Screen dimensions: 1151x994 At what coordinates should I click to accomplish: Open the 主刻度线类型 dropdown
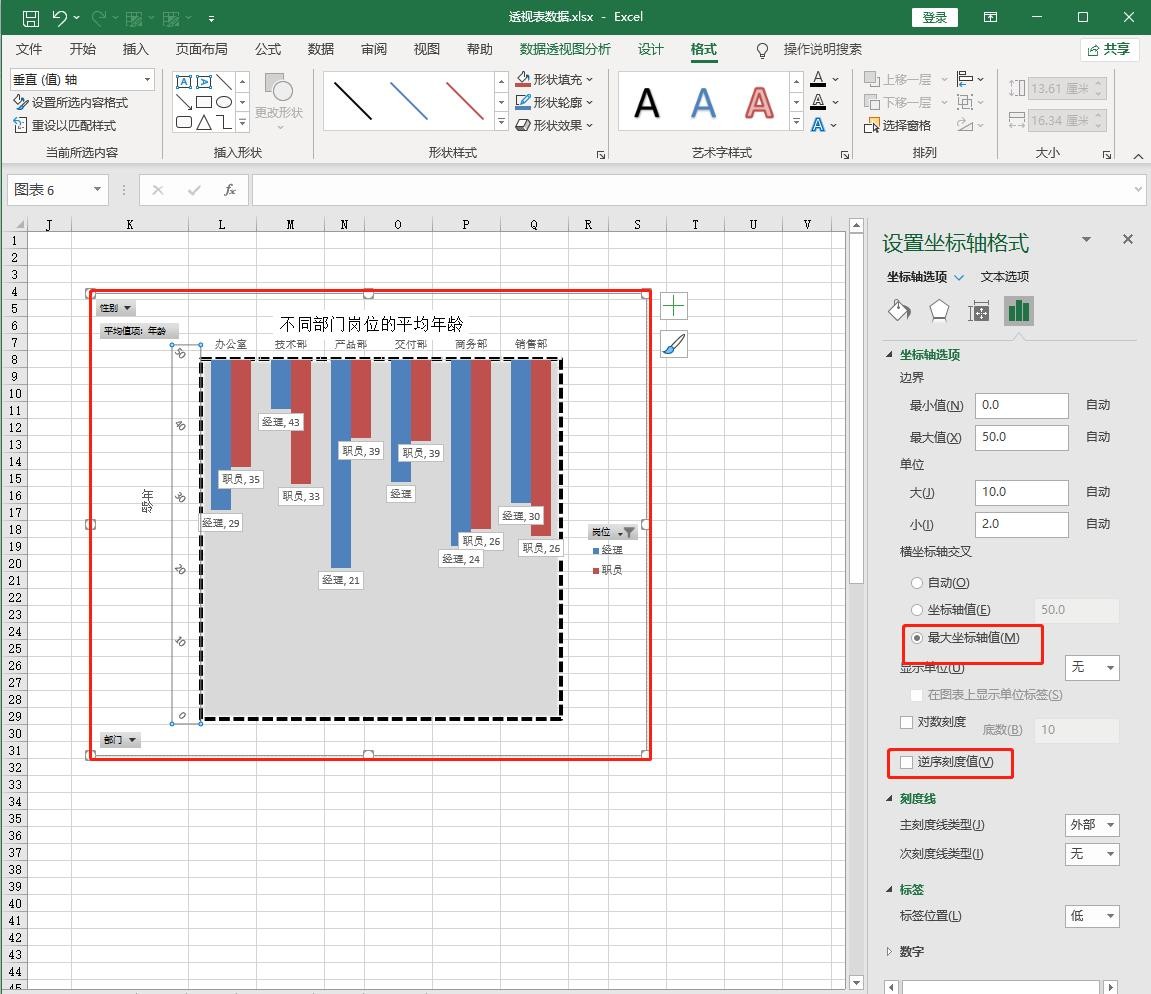click(x=1092, y=825)
